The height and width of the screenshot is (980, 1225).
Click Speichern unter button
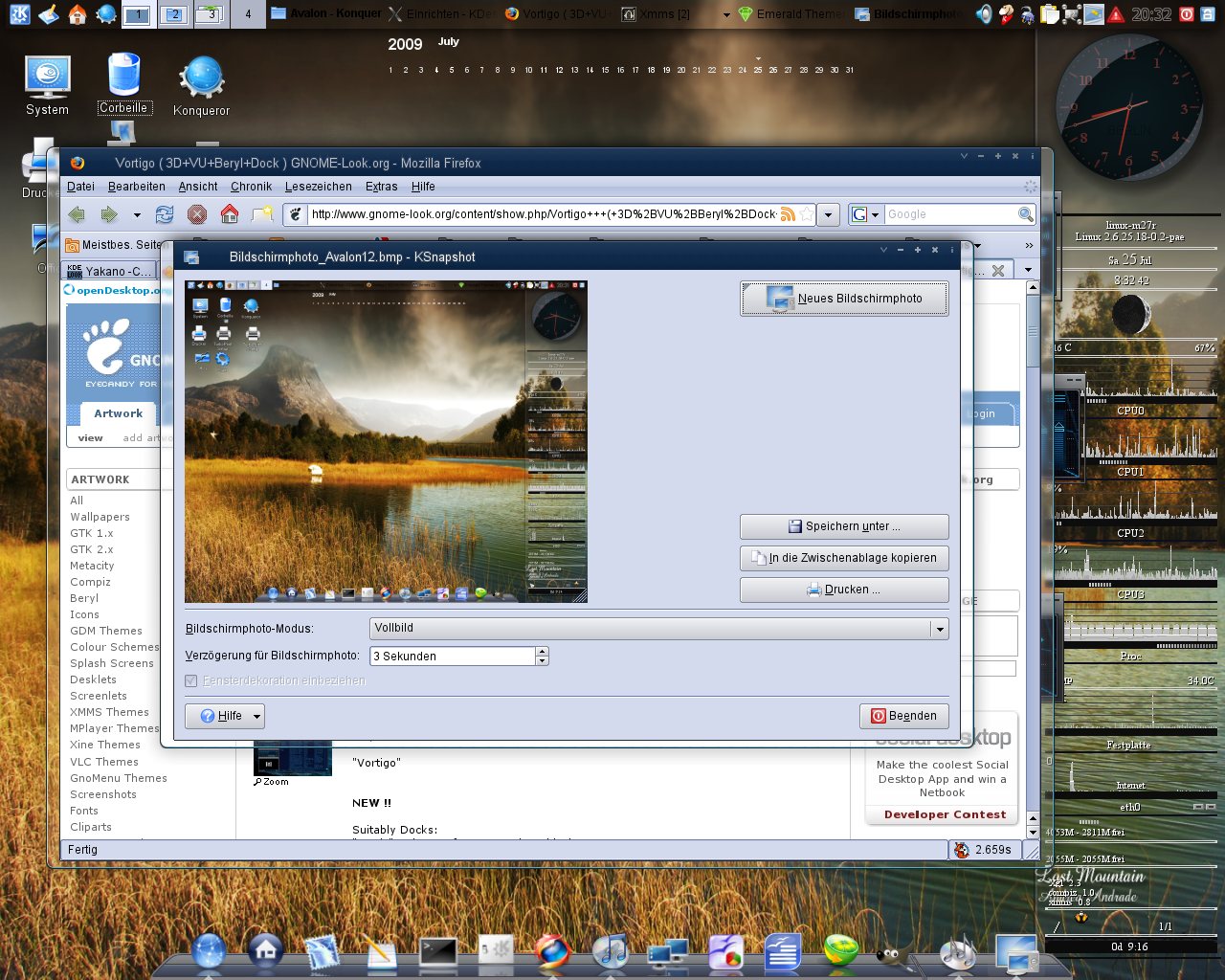844,526
